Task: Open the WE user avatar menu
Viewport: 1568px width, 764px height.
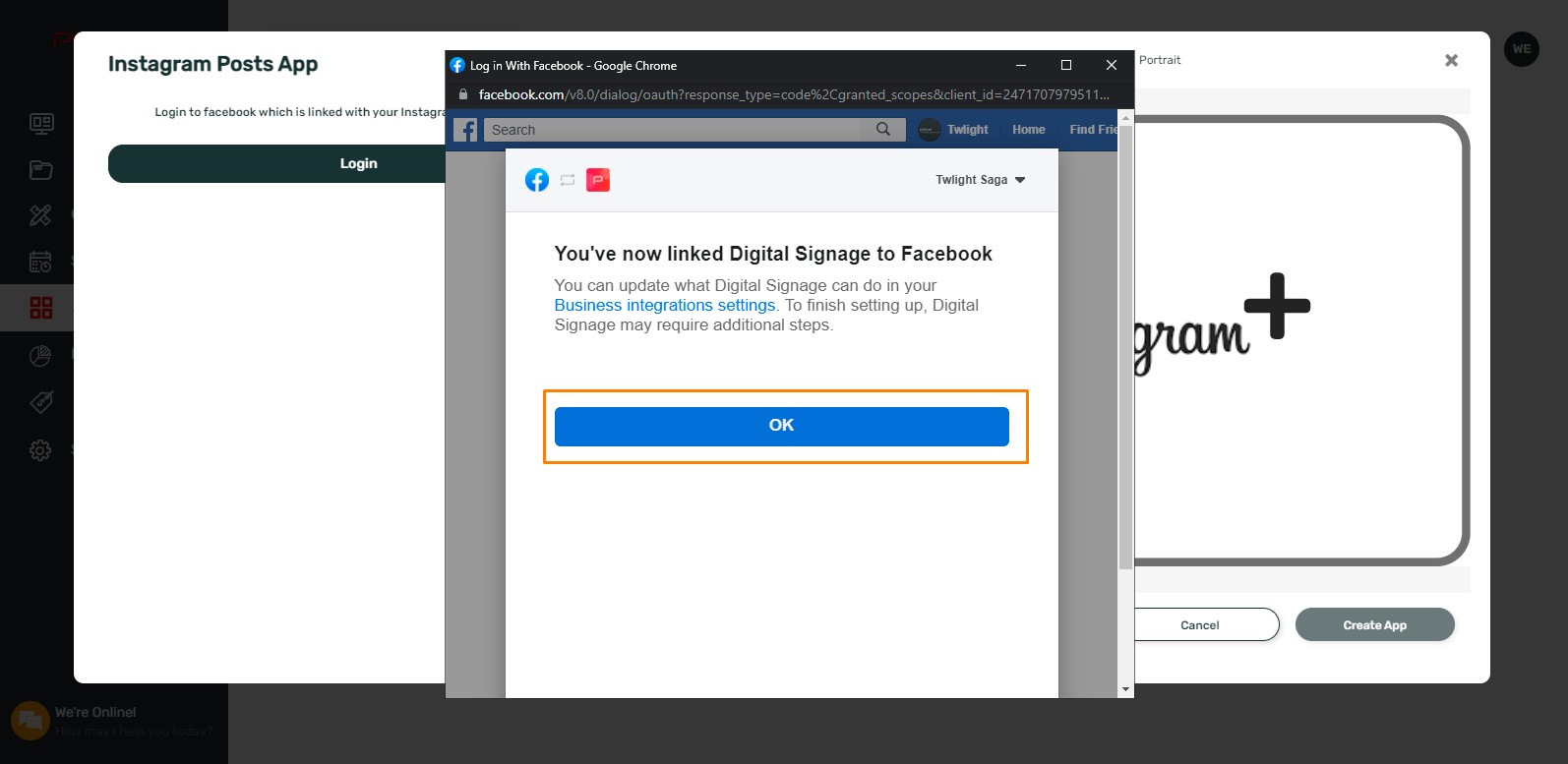Action: 1522,49
